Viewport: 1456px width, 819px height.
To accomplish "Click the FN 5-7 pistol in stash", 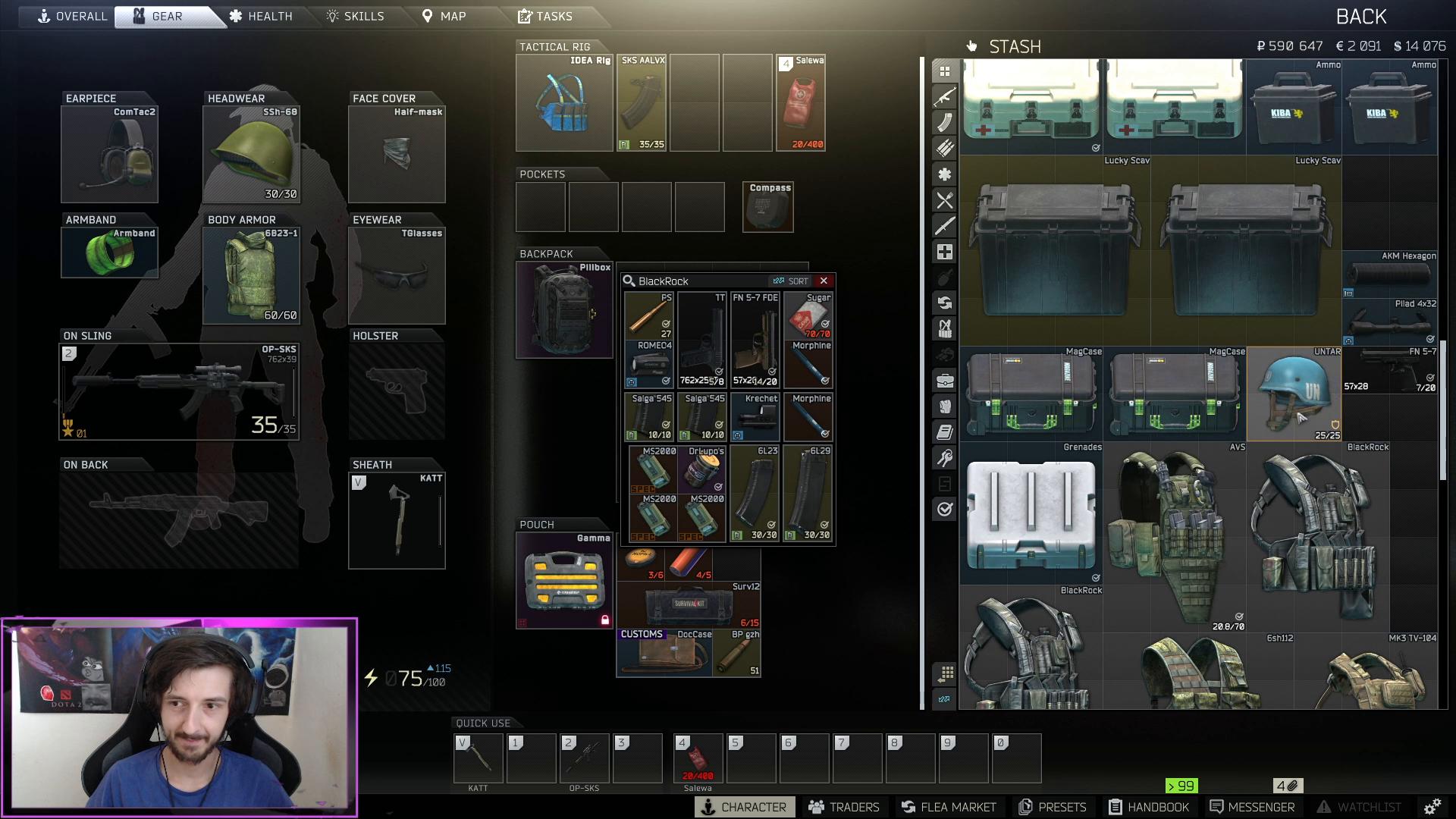I will click(x=1390, y=370).
